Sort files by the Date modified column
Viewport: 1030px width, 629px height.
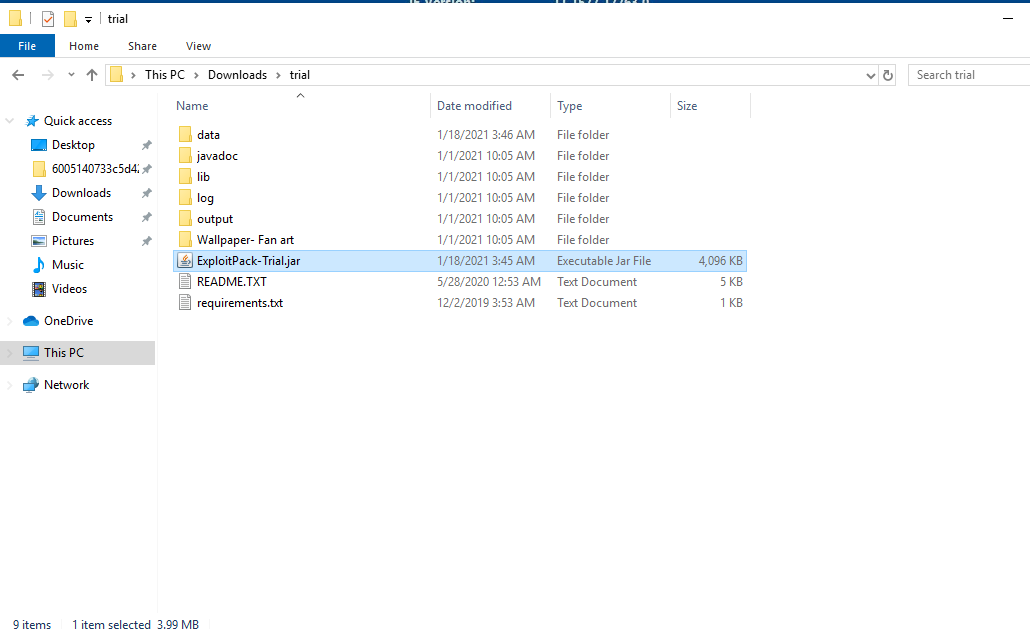(474, 106)
